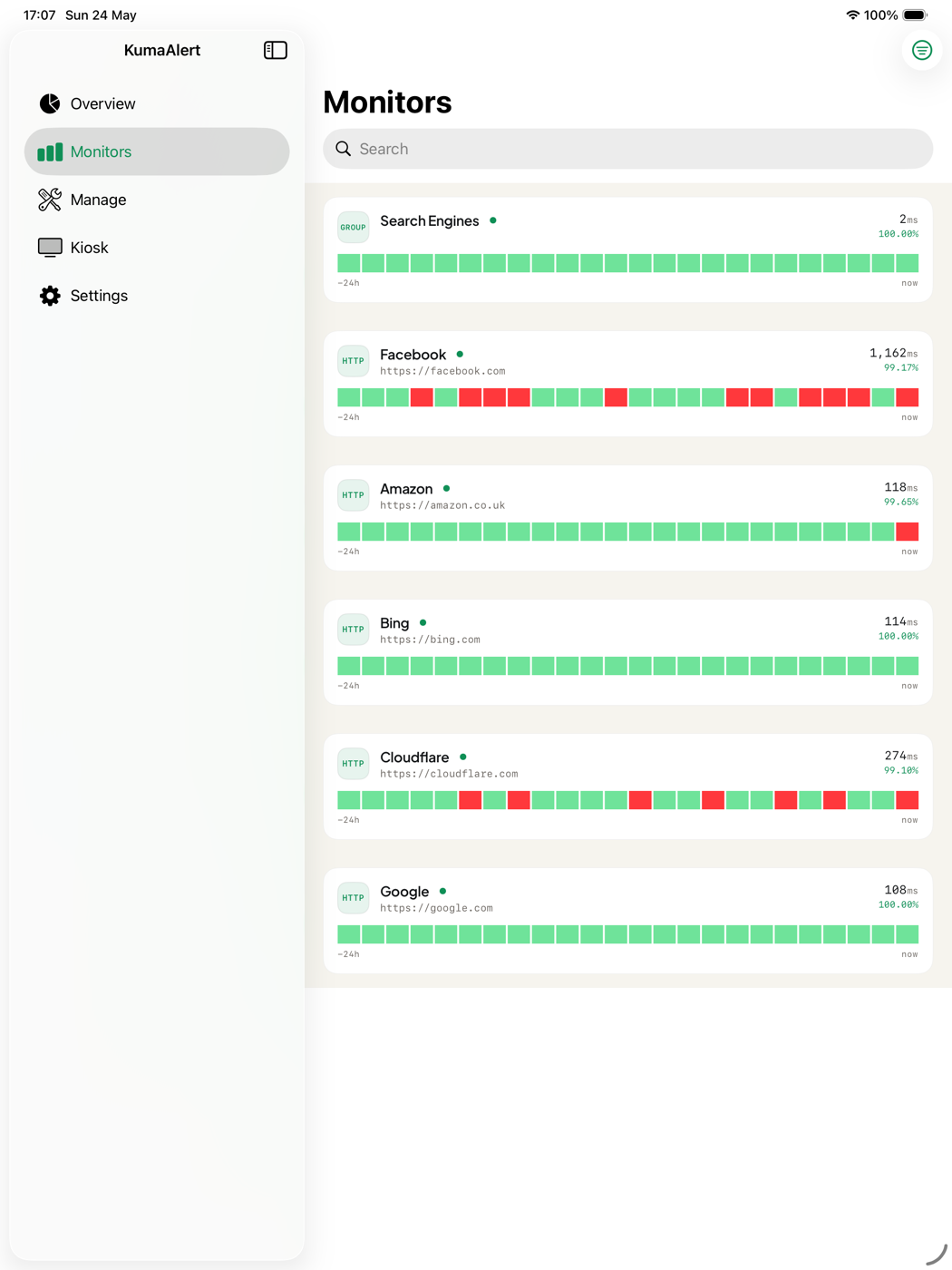Click Amazon green status dot
Viewport: 952px width, 1270px height.
tap(446, 489)
